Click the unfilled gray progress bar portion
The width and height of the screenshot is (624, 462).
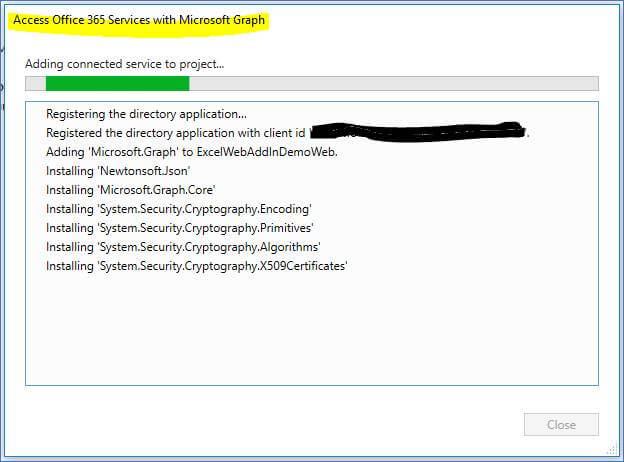(x=390, y=83)
